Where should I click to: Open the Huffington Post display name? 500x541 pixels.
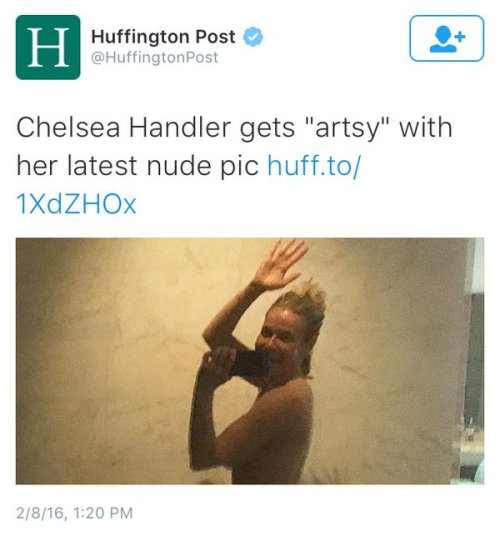click(x=163, y=37)
